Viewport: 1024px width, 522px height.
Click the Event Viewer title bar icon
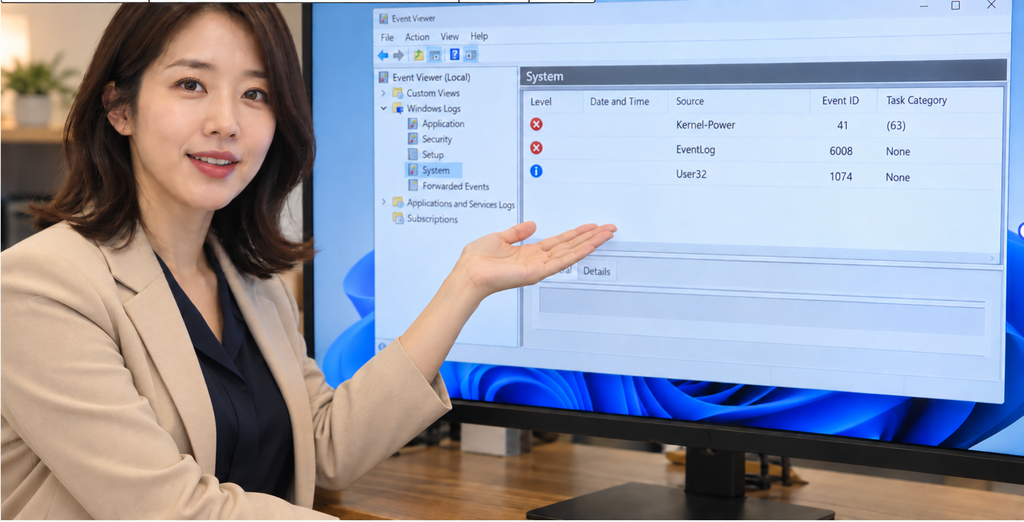pos(383,18)
